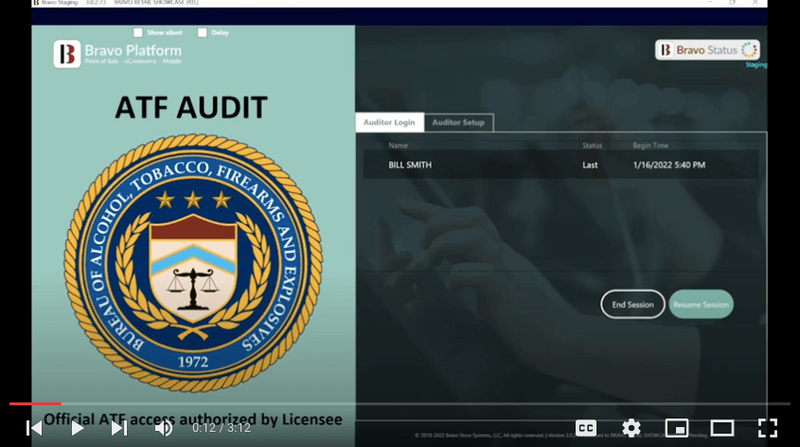Screen dimensions: 800x447
Task: Mute the video volume
Action: point(164,428)
